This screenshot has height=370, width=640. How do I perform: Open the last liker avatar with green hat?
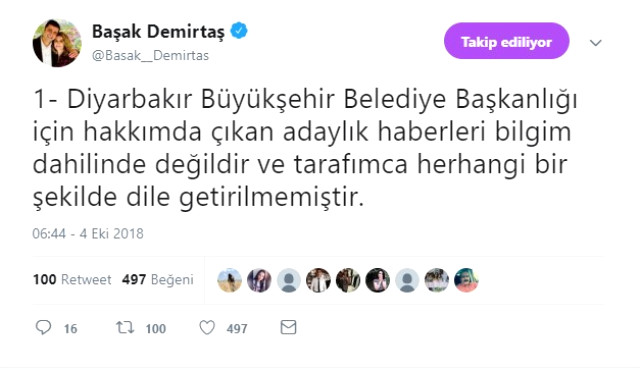tap(466, 280)
